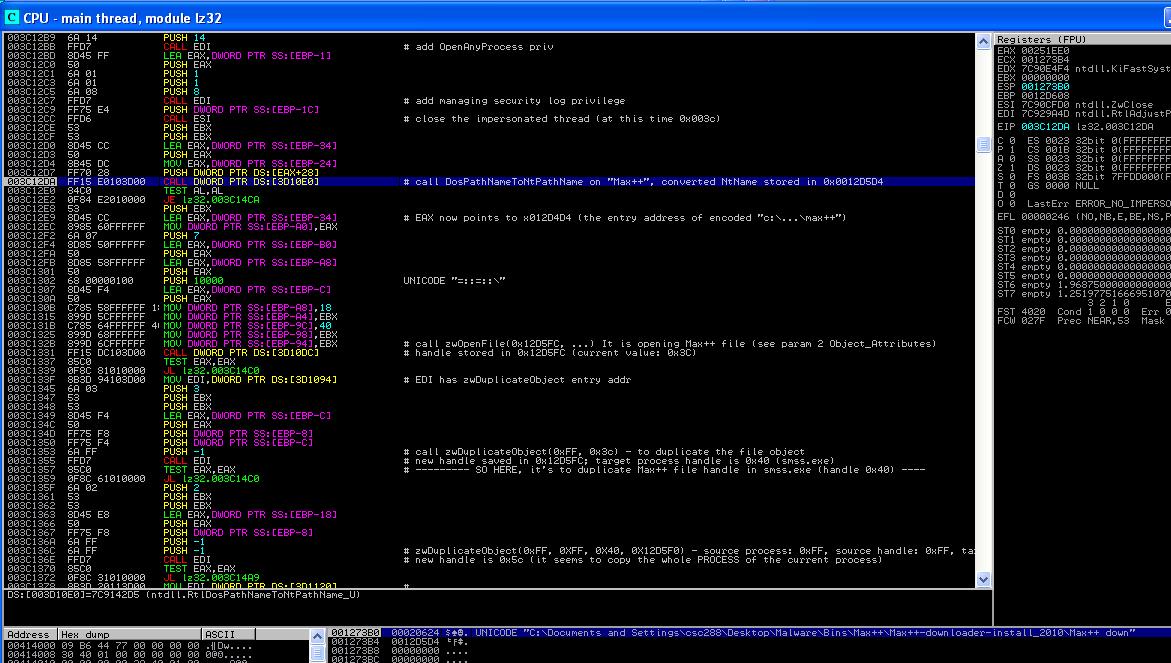The height and width of the screenshot is (663, 1171).
Task: Select the PUSH 14 instruction at 003C12B9
Action: [x=184, y=37]
